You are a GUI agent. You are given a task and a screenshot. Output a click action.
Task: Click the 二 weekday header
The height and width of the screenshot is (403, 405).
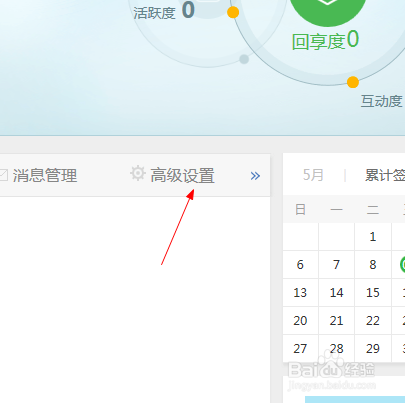(x=373, y=210)
